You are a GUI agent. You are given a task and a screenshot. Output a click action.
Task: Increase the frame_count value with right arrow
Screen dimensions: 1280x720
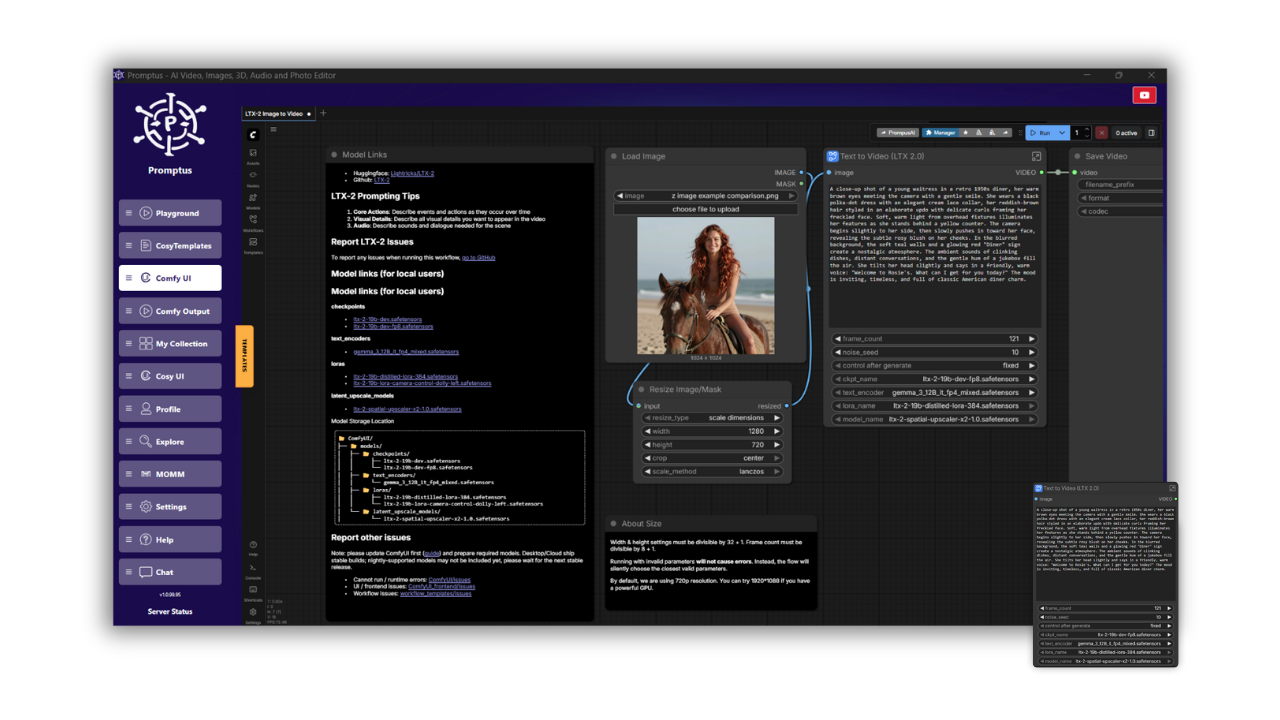pyautogui.click(x=1032, y=339)
